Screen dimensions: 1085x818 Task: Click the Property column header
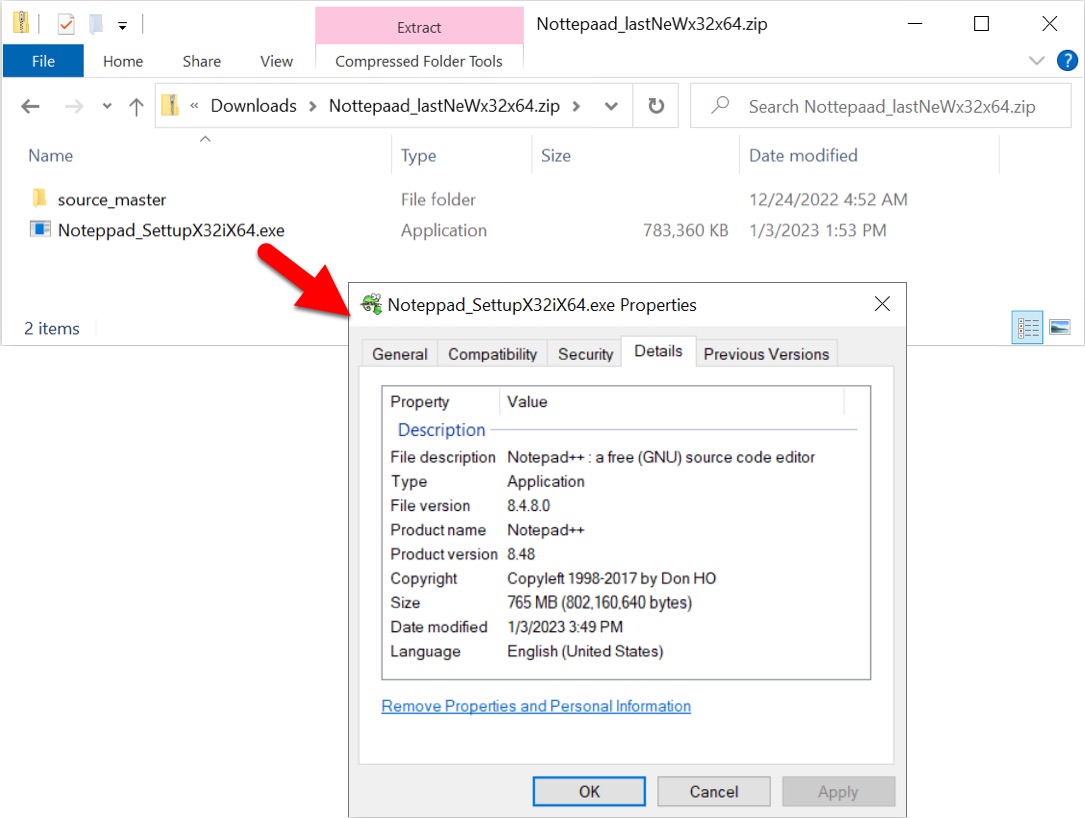click(x=419, y=401)
